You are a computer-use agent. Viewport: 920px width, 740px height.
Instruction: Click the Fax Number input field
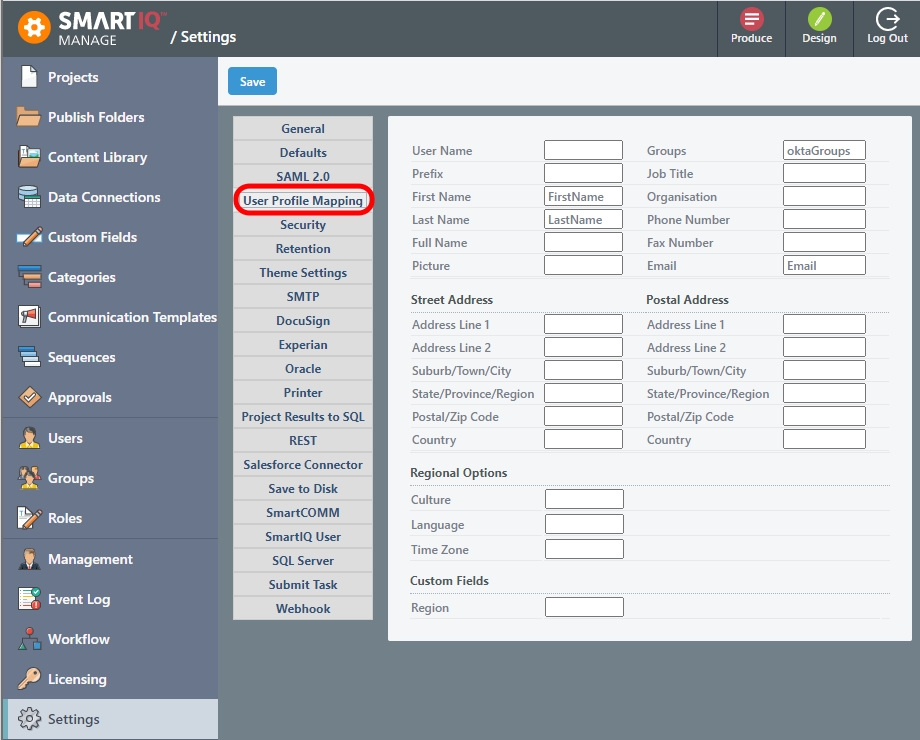click(824, 242)
